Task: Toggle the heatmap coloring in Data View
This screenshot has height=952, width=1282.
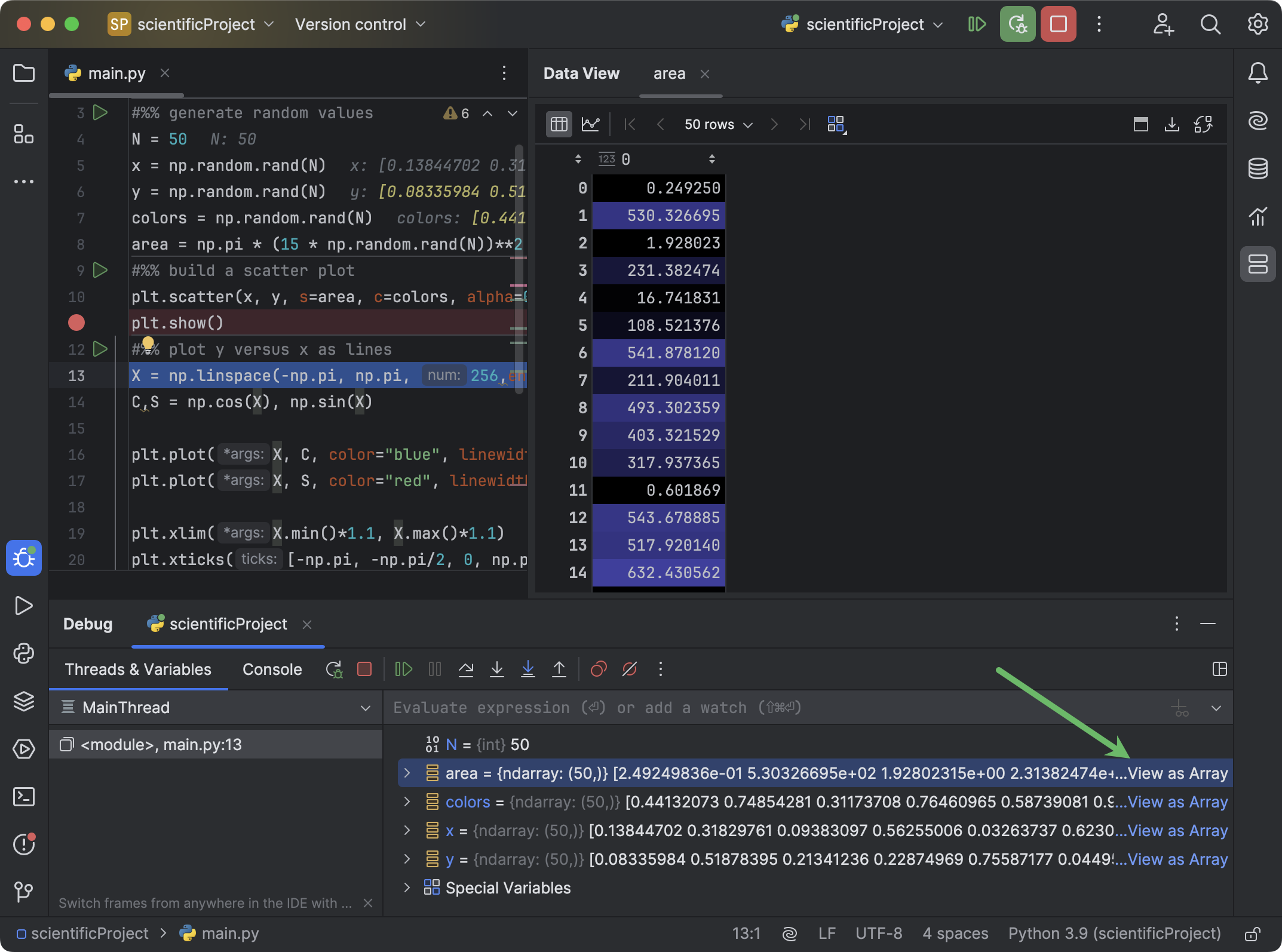Action: [836, 124]
